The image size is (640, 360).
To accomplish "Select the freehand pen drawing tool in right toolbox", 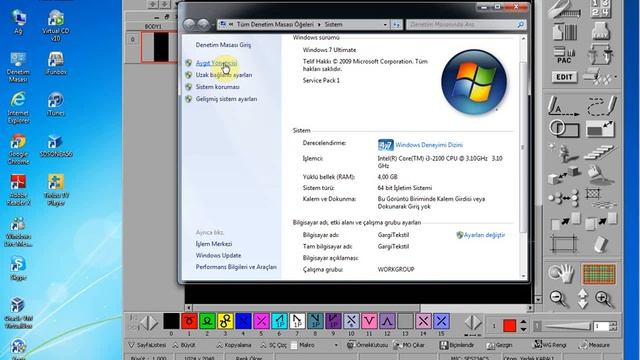I will 601,106.
